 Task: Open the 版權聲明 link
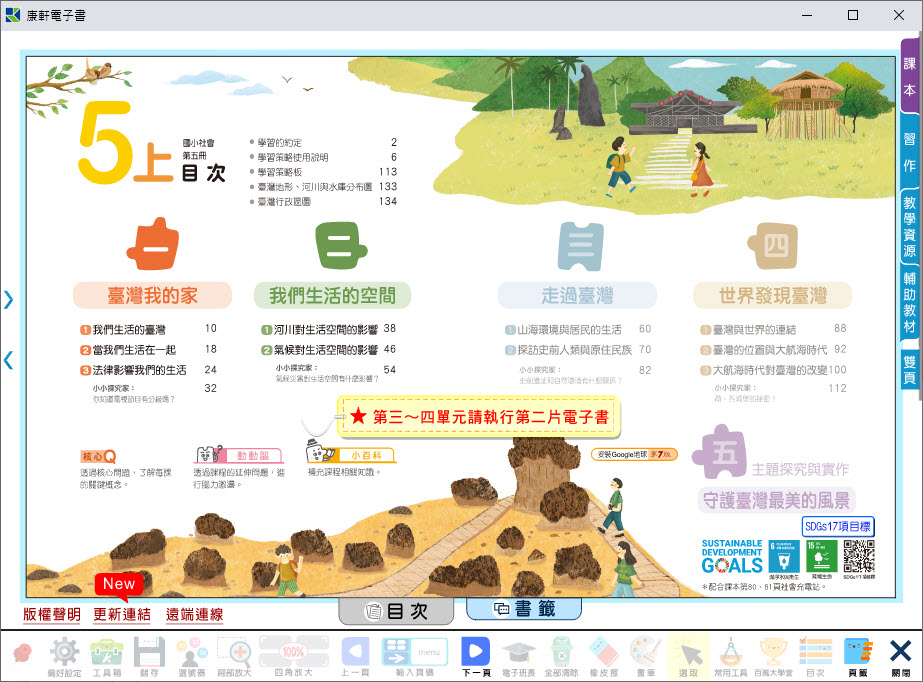pos(51,615)
